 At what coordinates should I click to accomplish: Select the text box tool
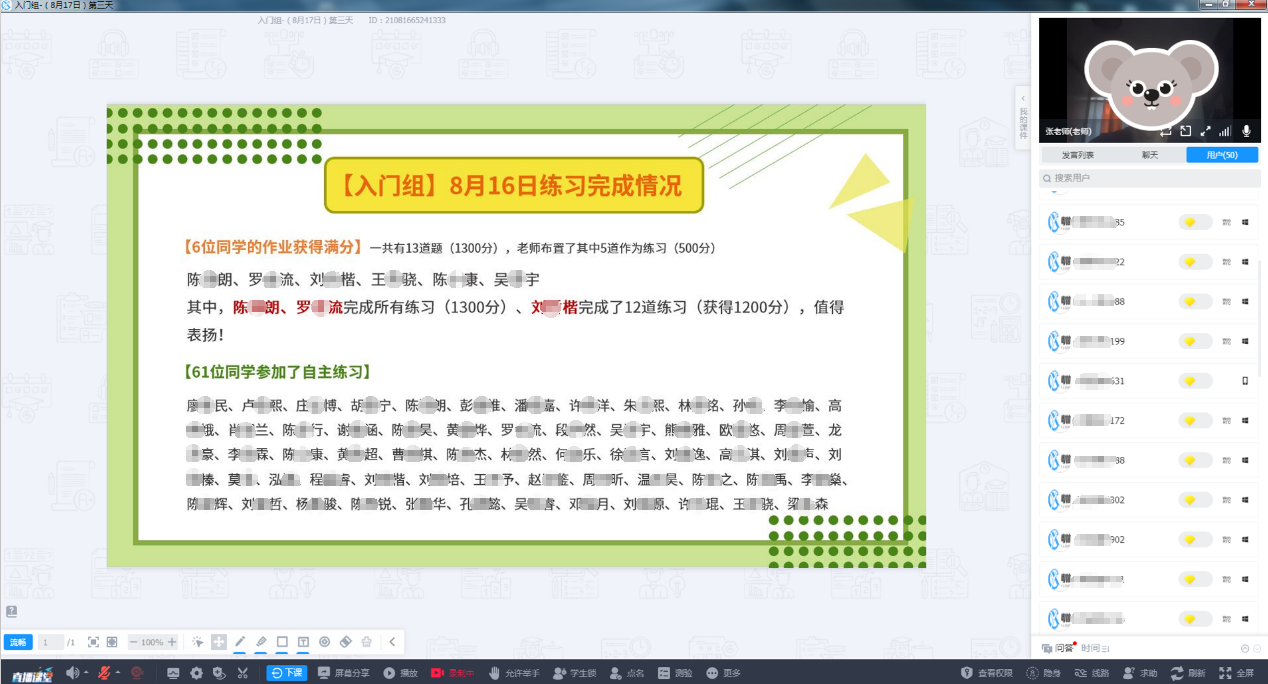303,642
